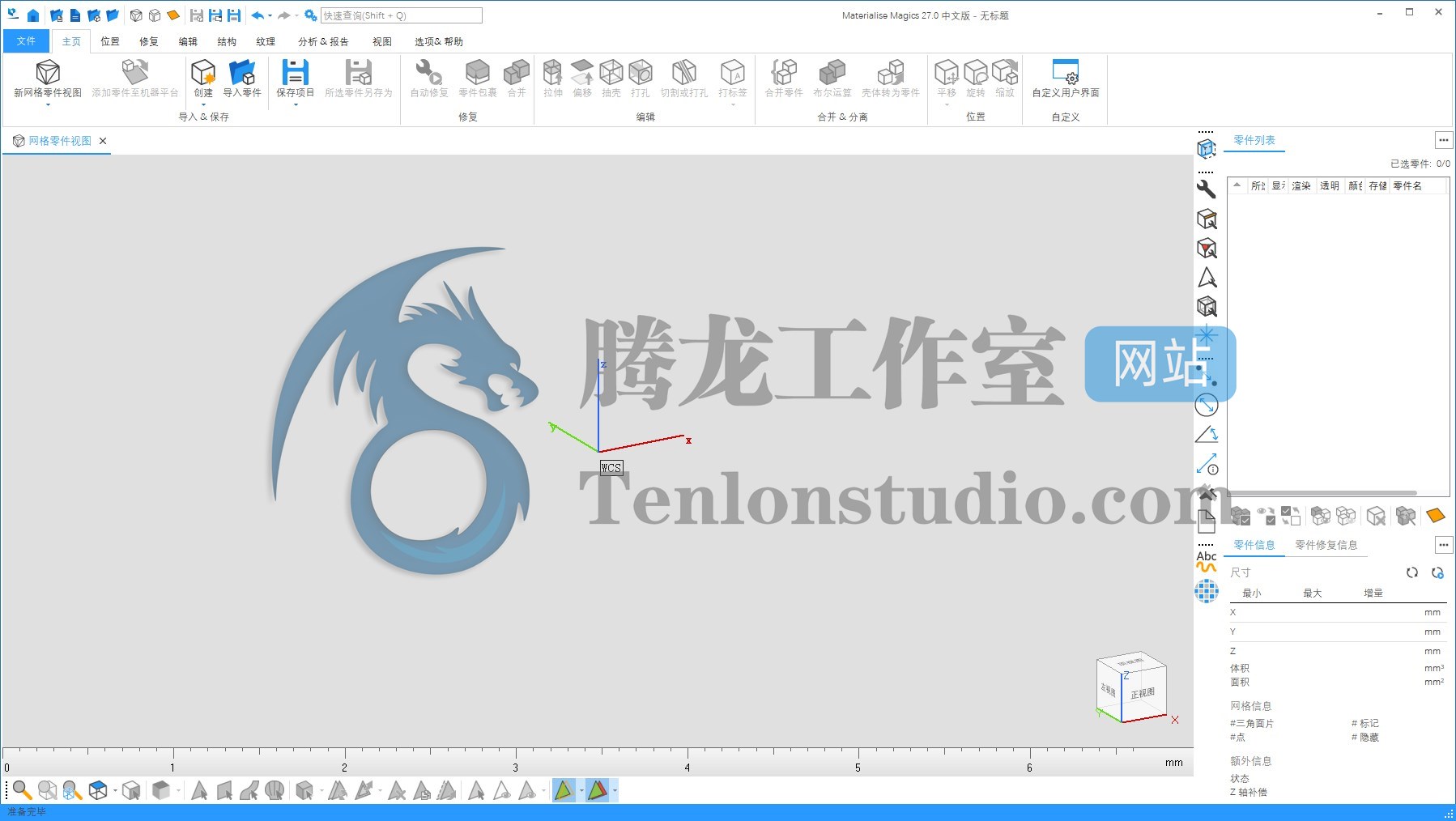Click the 正视图 face on view cube
This screenshot has height=821, width=1456.
[1143, 694]
